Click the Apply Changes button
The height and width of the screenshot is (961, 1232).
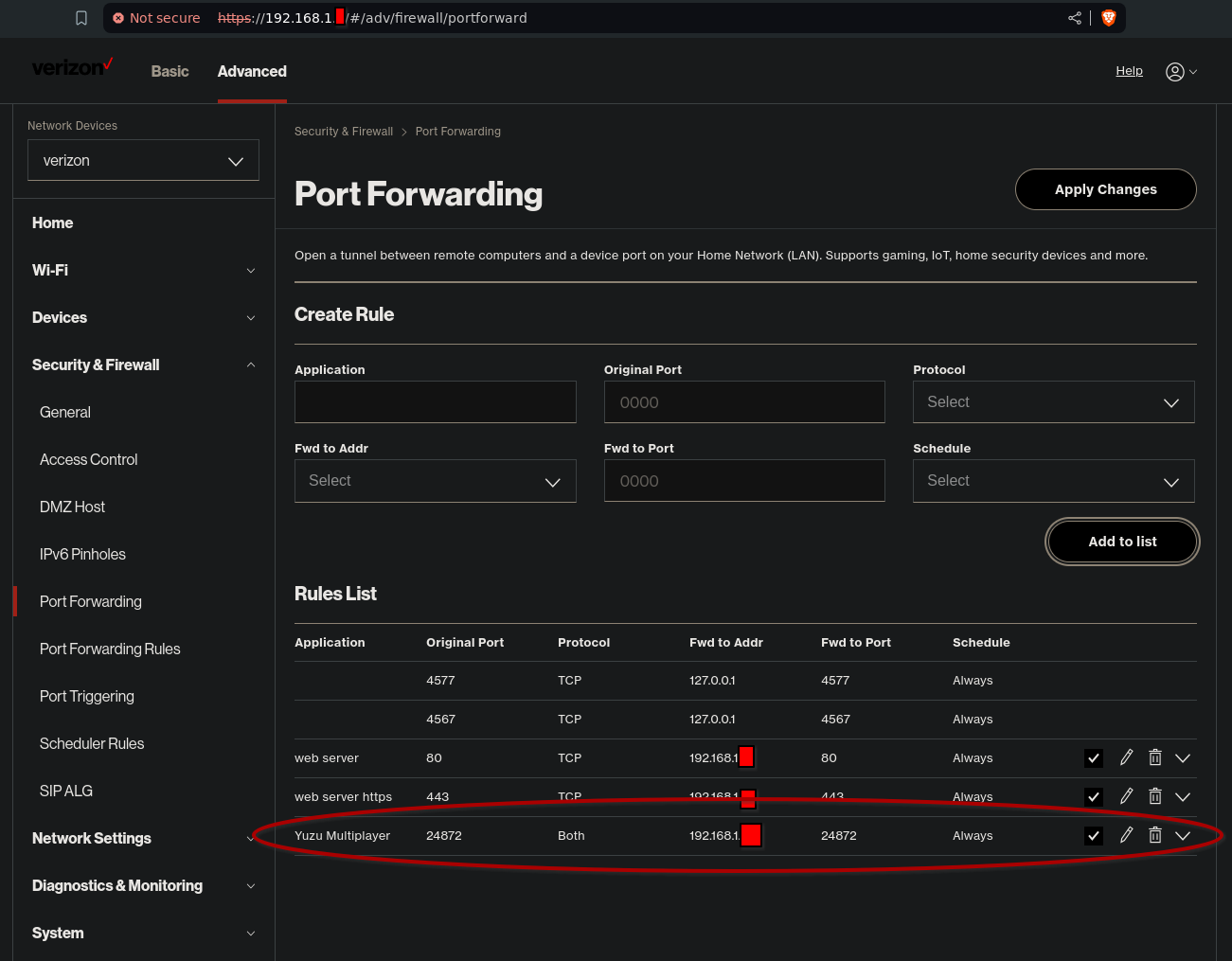(1105, 189)
